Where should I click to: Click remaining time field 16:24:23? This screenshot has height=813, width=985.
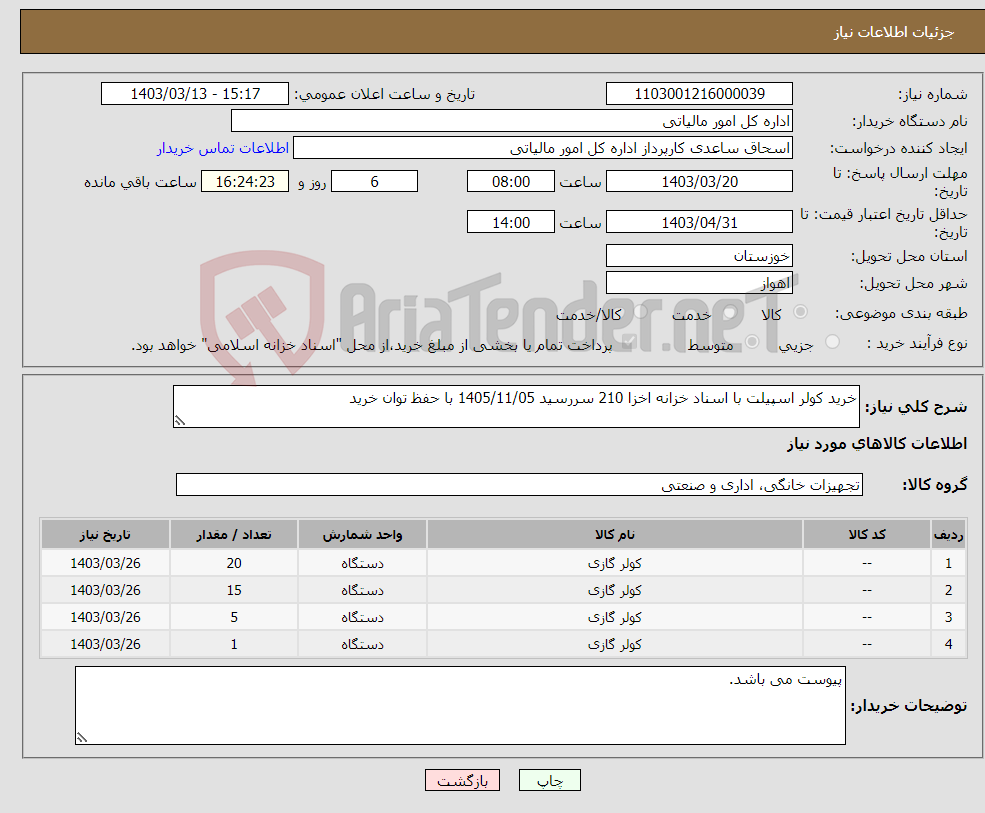tap(245, 182)
